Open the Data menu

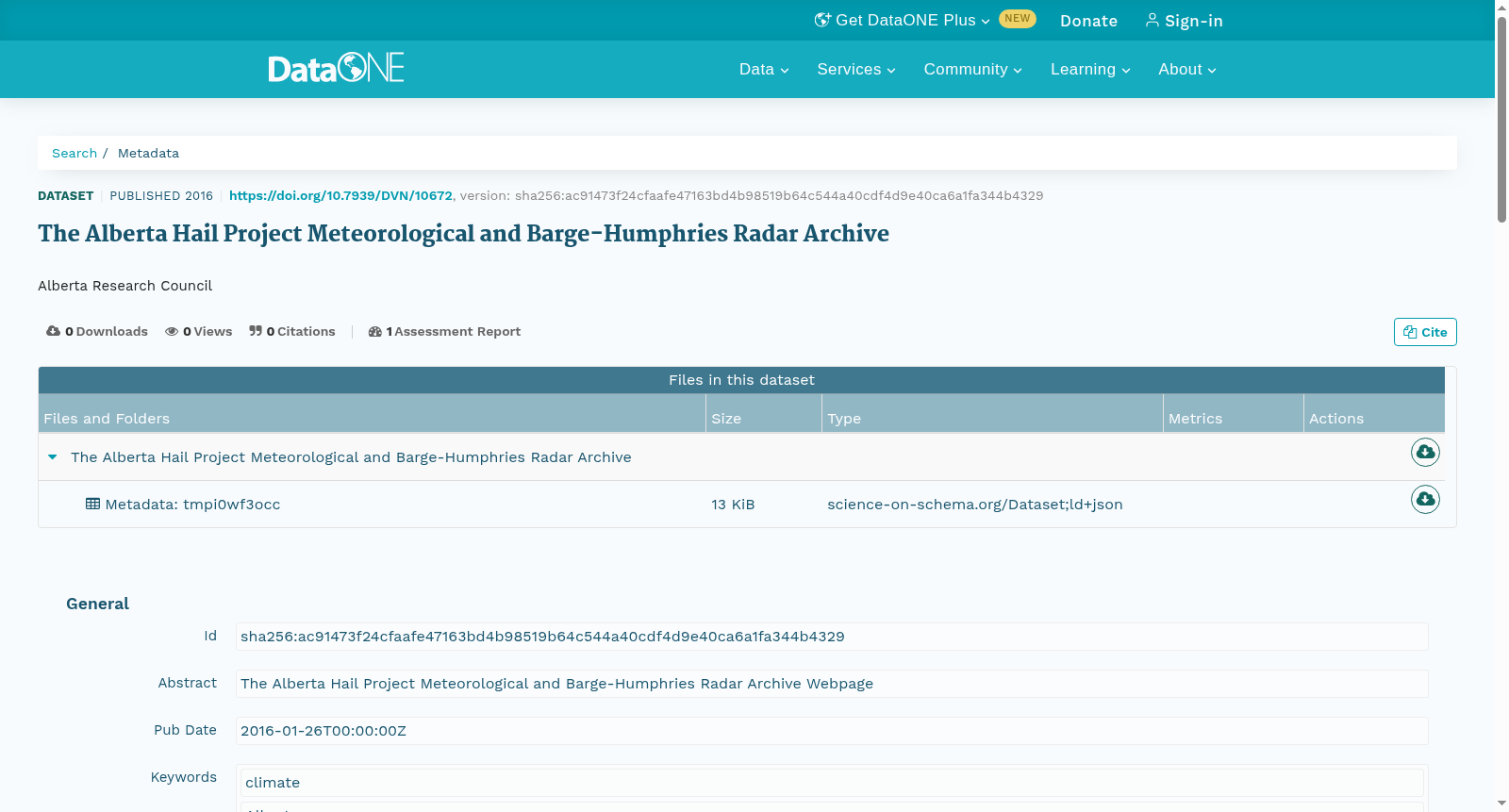[x=764, y=69]
